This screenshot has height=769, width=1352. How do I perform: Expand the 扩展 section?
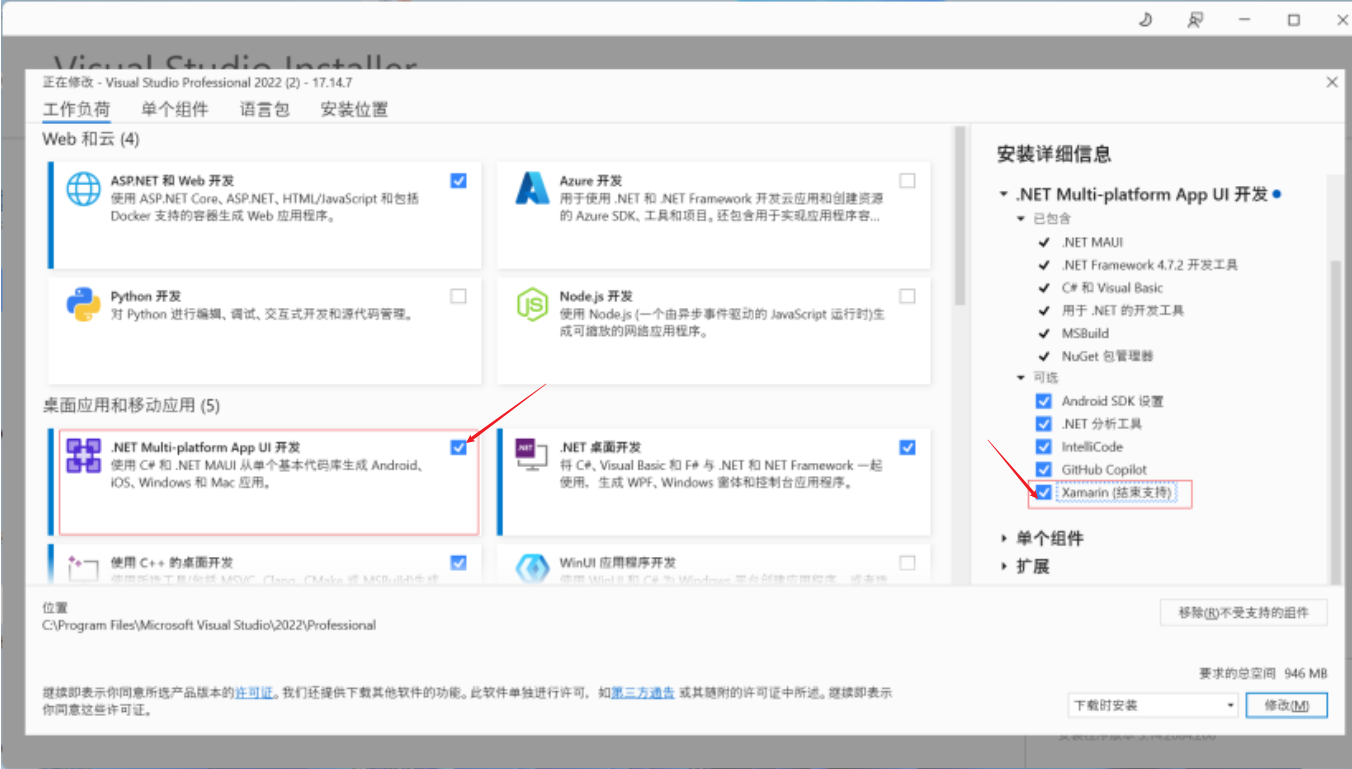1004,567
